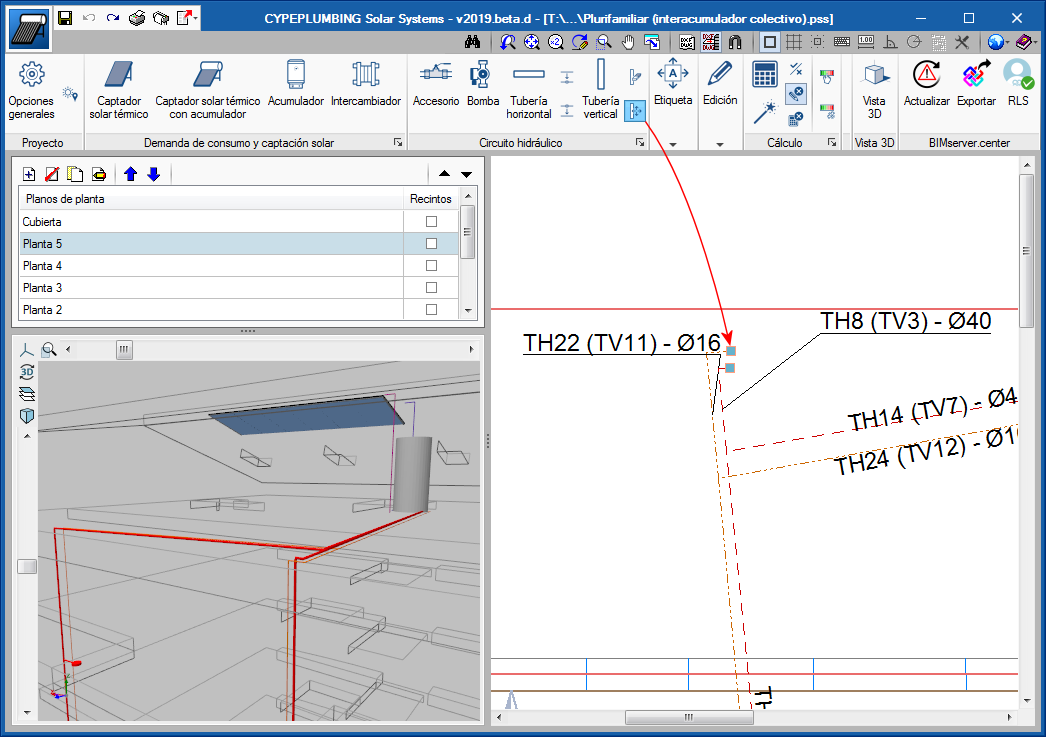Copy the selected floor plan
Screen dimensions: 1046x737
click(x=75, y=174)
